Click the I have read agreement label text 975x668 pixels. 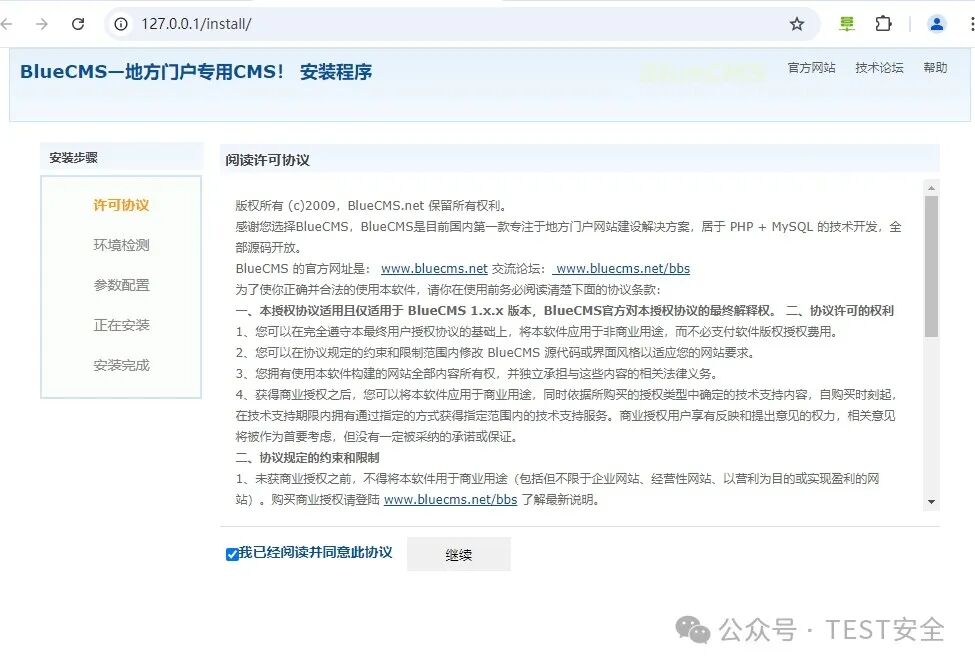tap(316, 552)
